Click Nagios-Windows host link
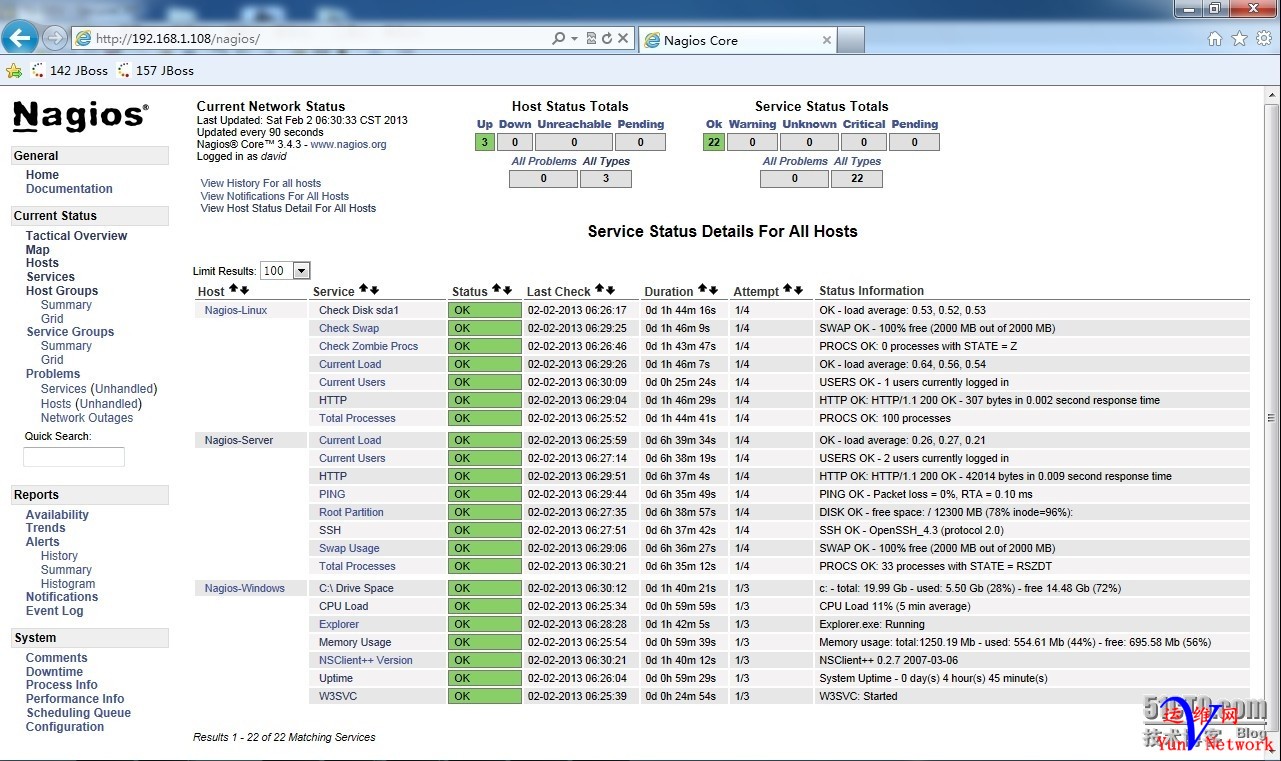 [x=245, y=588]
